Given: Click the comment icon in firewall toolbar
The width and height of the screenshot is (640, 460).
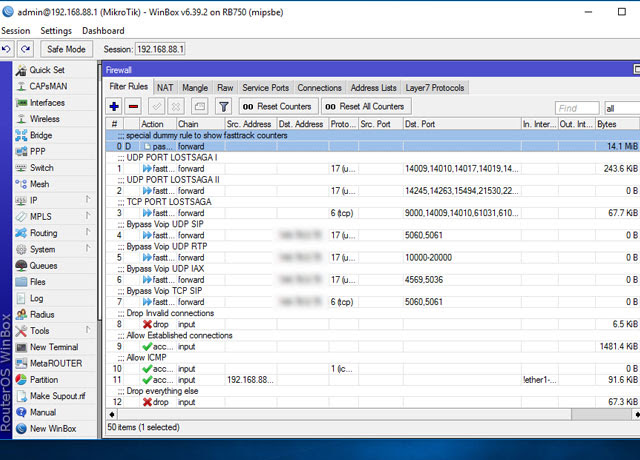Looking at the screenshot, I should pyautogui.click(x=200, y=107).
